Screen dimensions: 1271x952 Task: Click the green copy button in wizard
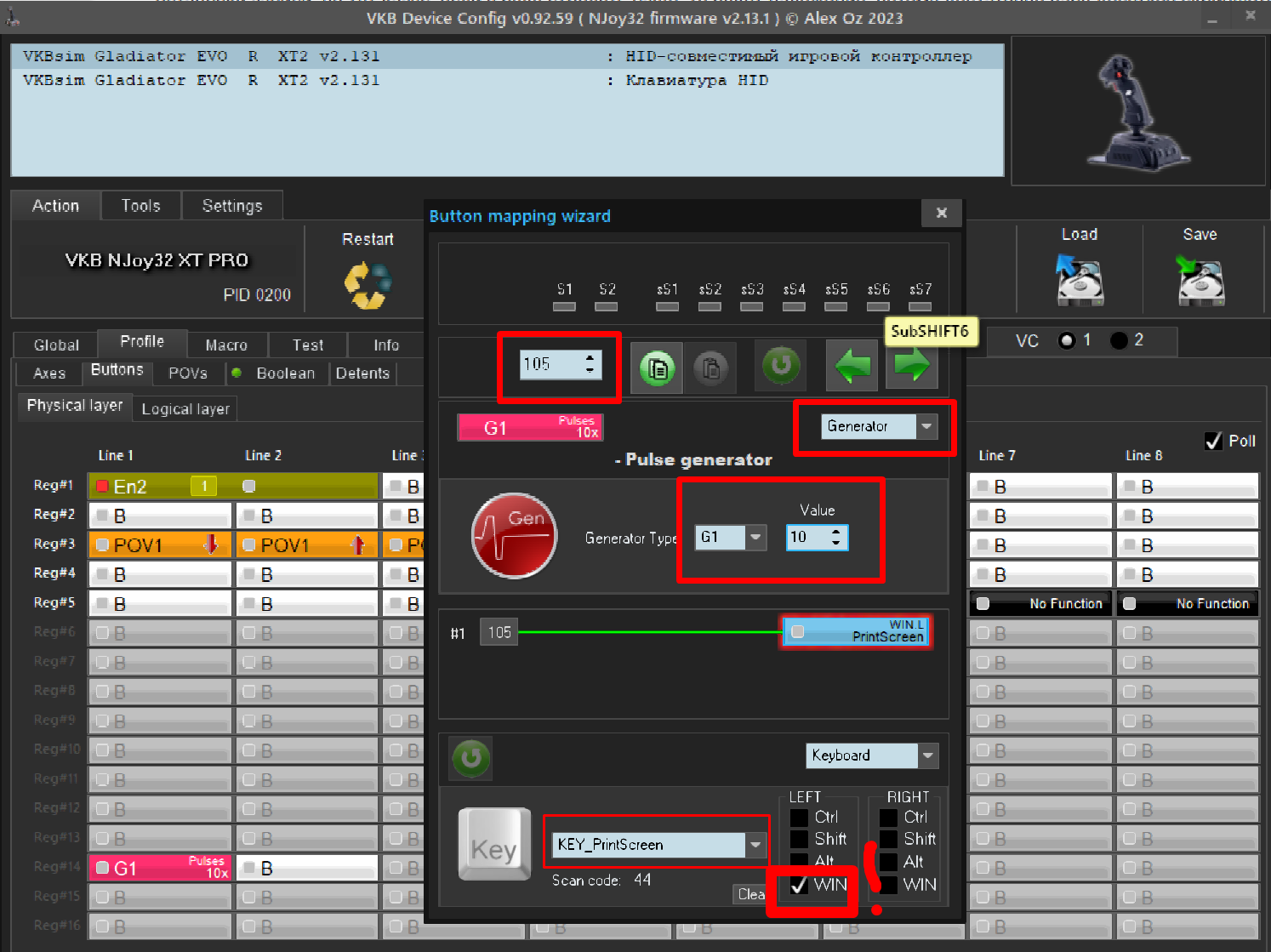click(x=658, y=368)
